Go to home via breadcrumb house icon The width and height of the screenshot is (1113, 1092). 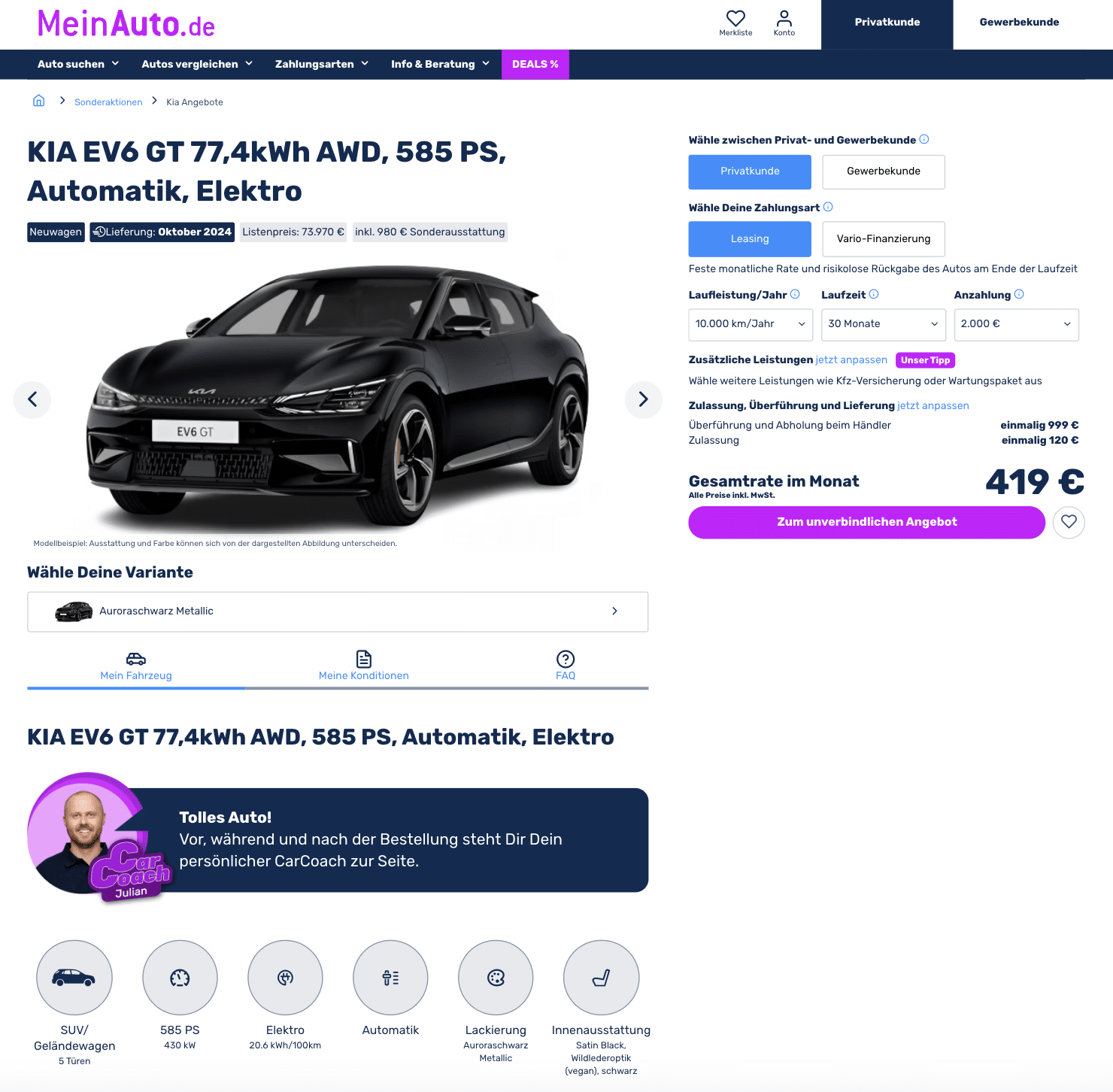(39, 101)
